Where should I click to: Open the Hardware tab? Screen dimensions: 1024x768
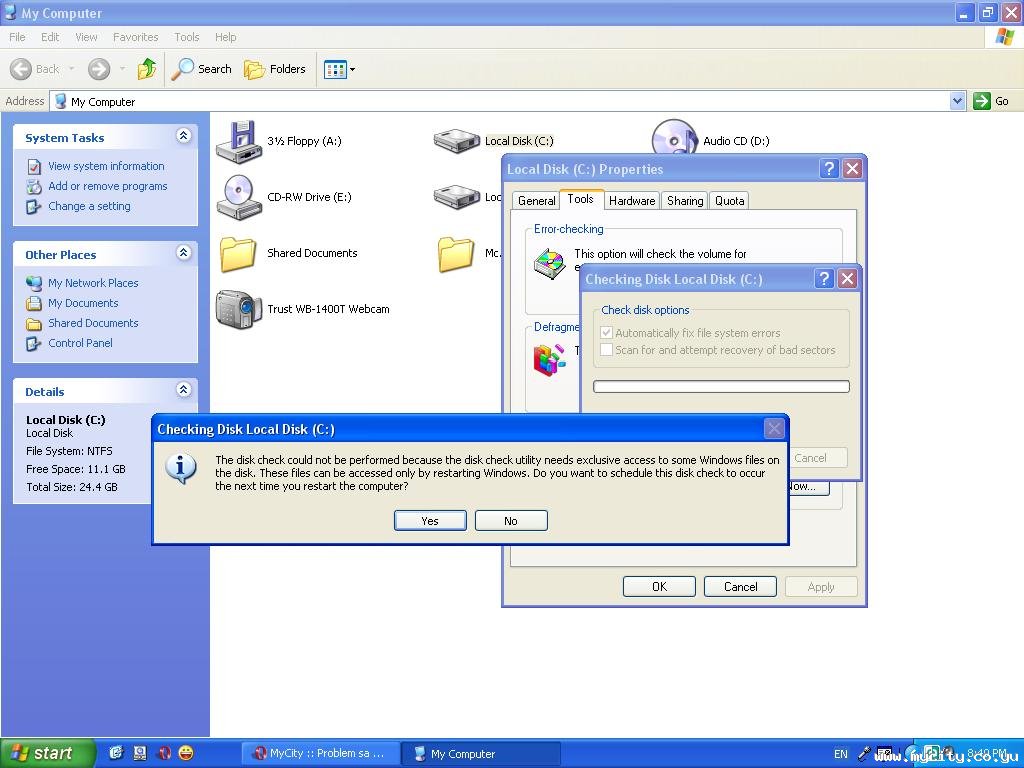pos(632,200)
